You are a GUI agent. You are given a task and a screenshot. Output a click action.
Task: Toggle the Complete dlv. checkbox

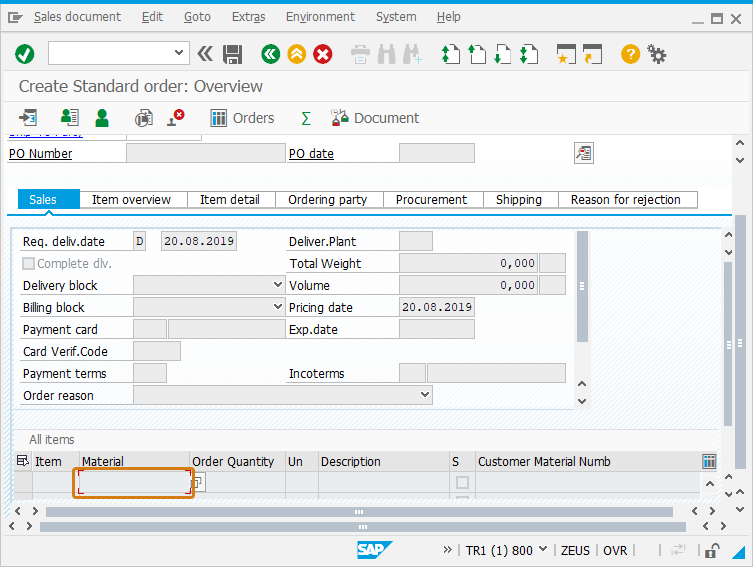point(29,263)
